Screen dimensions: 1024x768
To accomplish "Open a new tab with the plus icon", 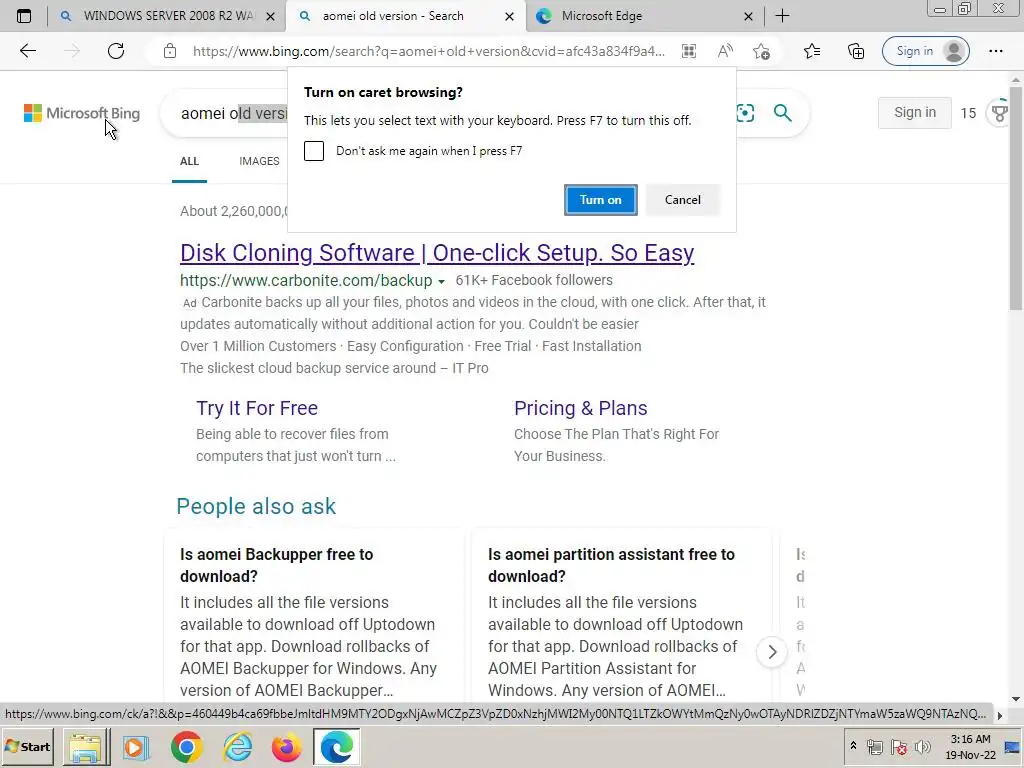I will coord(782,16).
